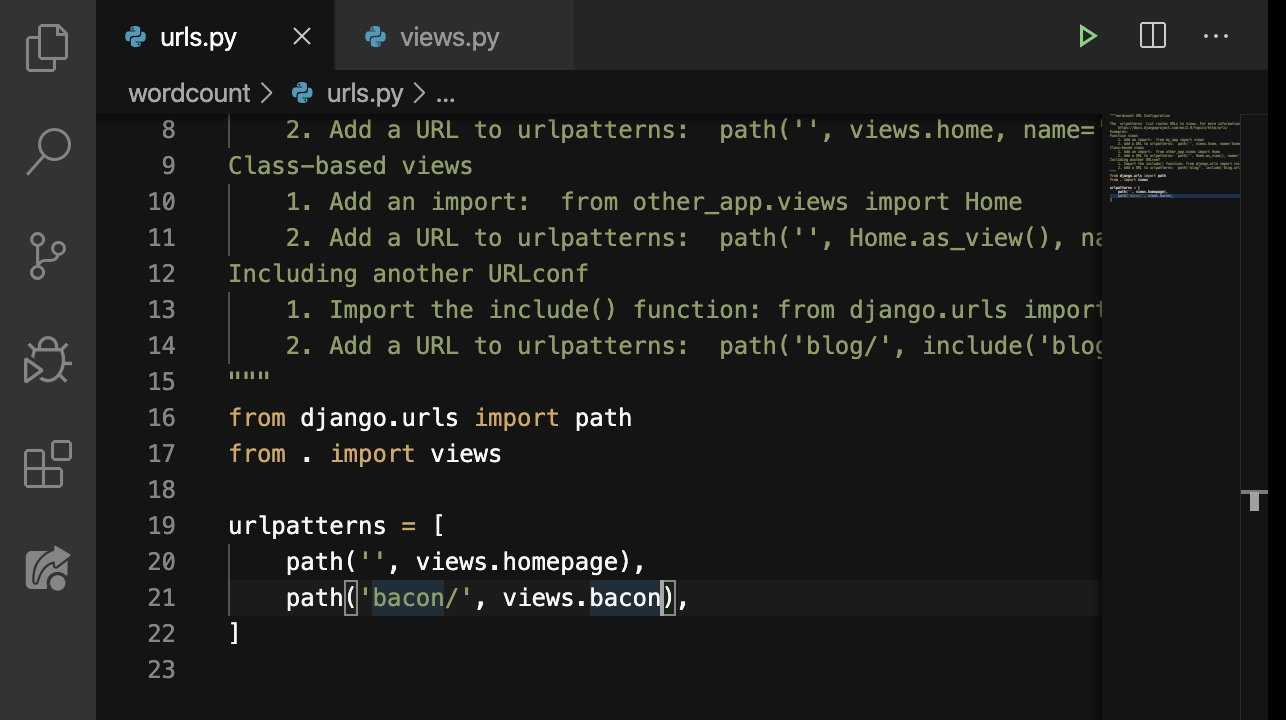This screenshot has width=1286, height=720.
Task: Open the Extensions view
Action: (x=48, y=465)
